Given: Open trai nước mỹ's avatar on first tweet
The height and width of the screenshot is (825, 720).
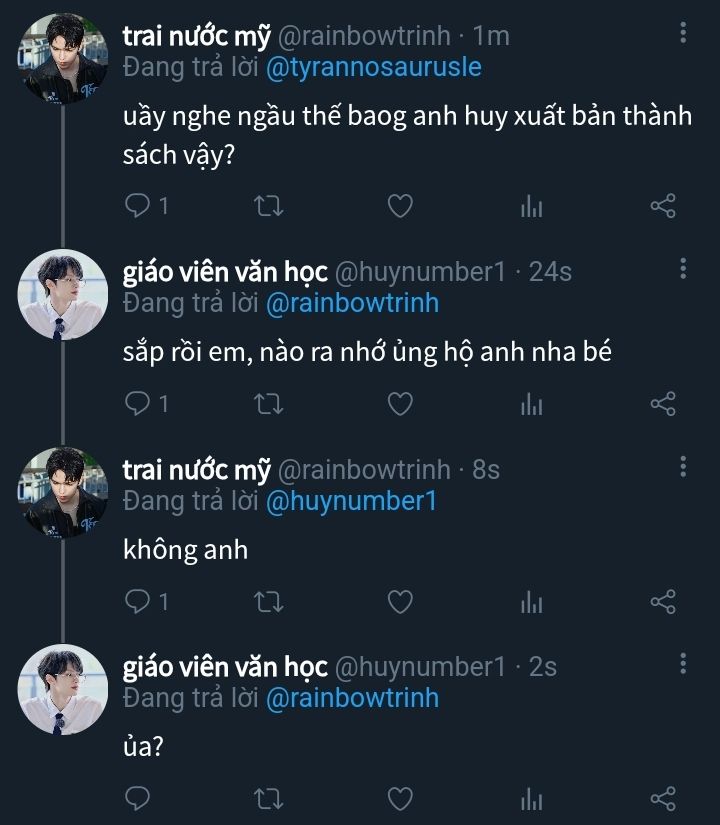Looking at the screenshot, I should pyautogui.click(x=62, y=56).
